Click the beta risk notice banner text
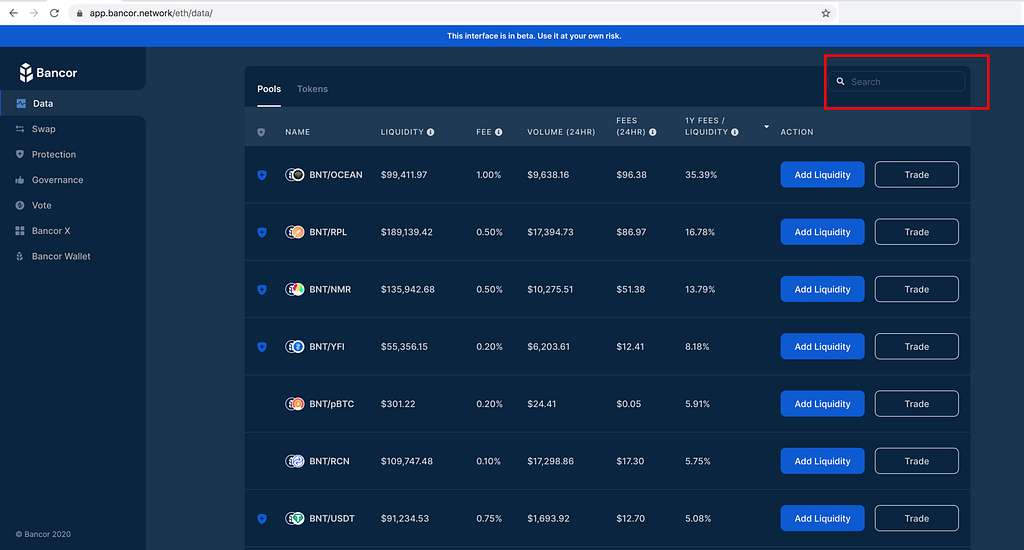Screen dimensions: 1024x550 pos(534,36)
